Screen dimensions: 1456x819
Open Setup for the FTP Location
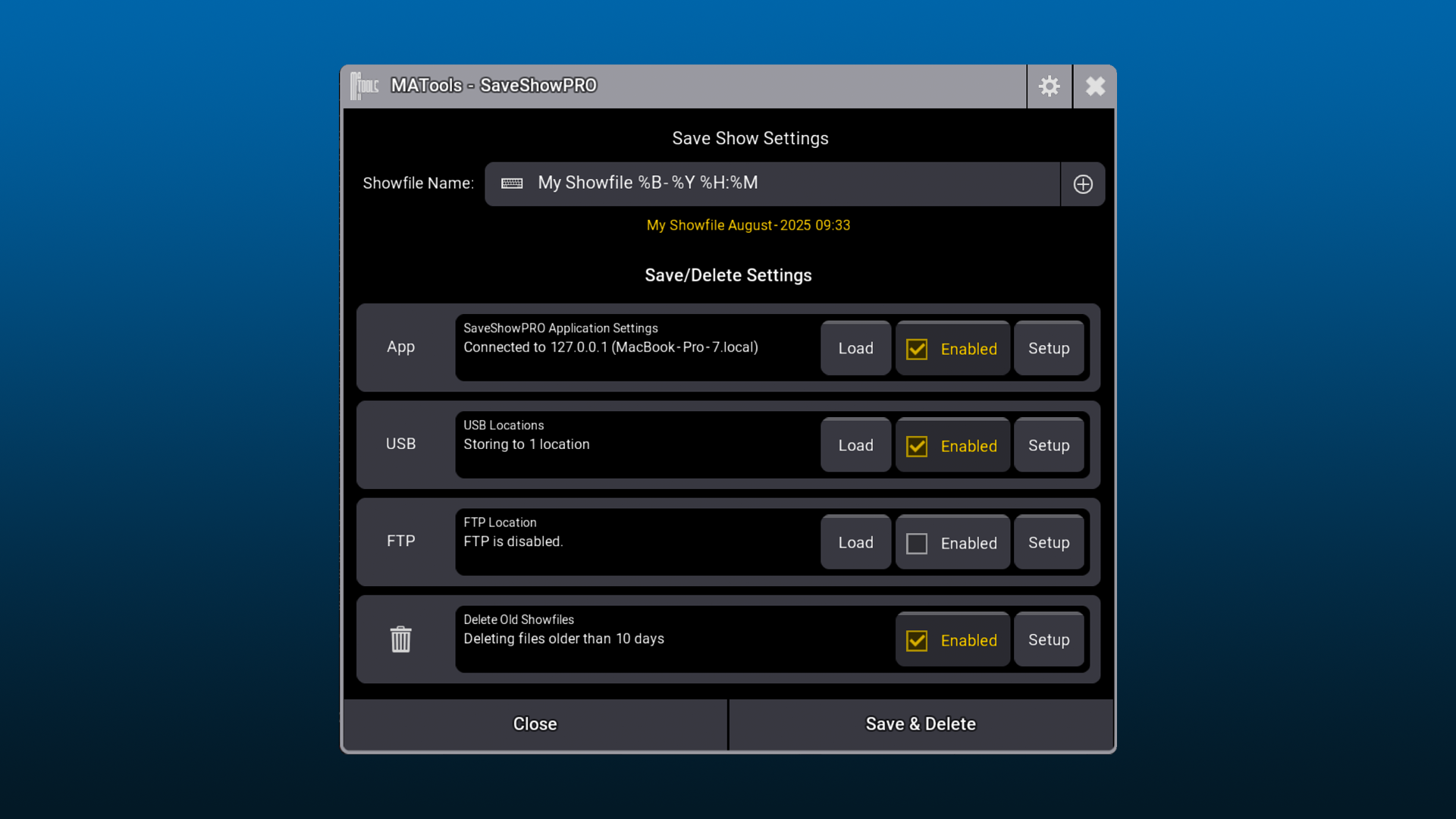point(1049,542)
